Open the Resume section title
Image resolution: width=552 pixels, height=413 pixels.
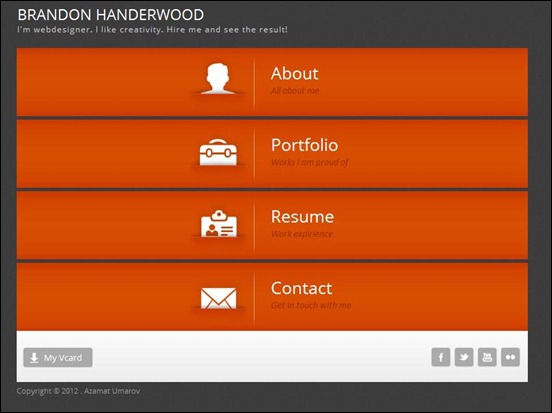coord(302,217)
